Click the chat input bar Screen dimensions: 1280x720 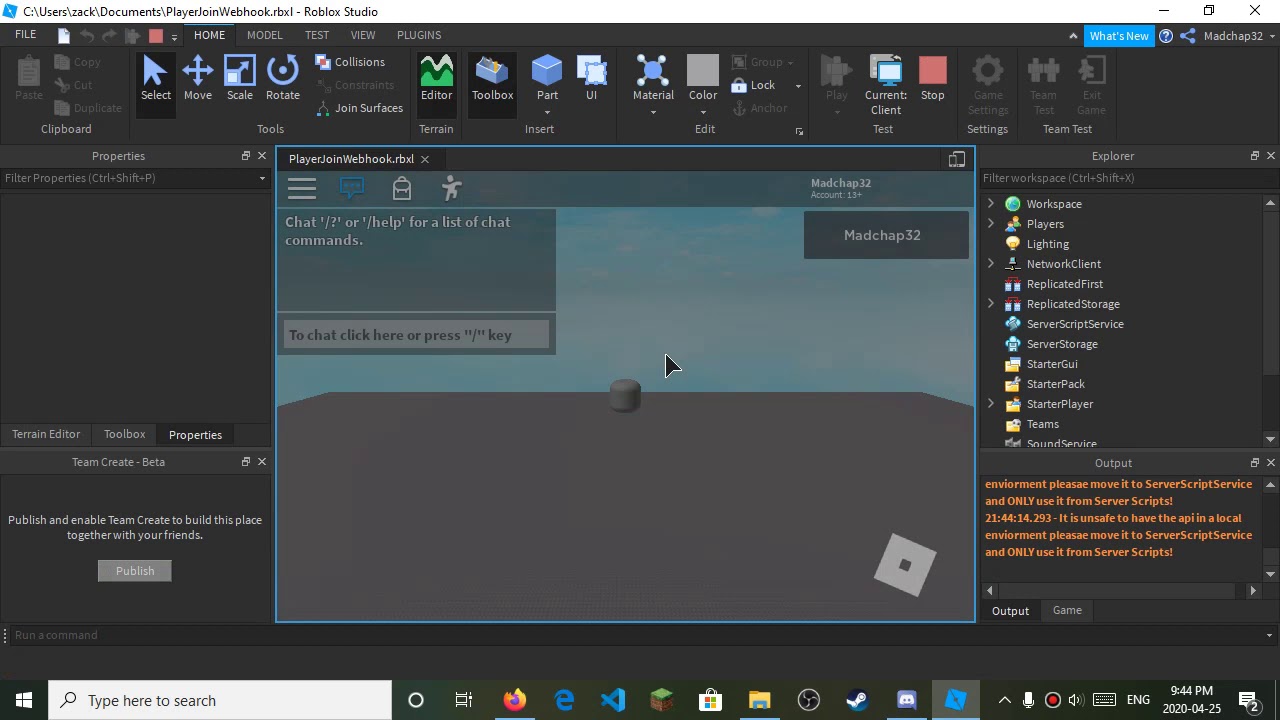(416, 335)
